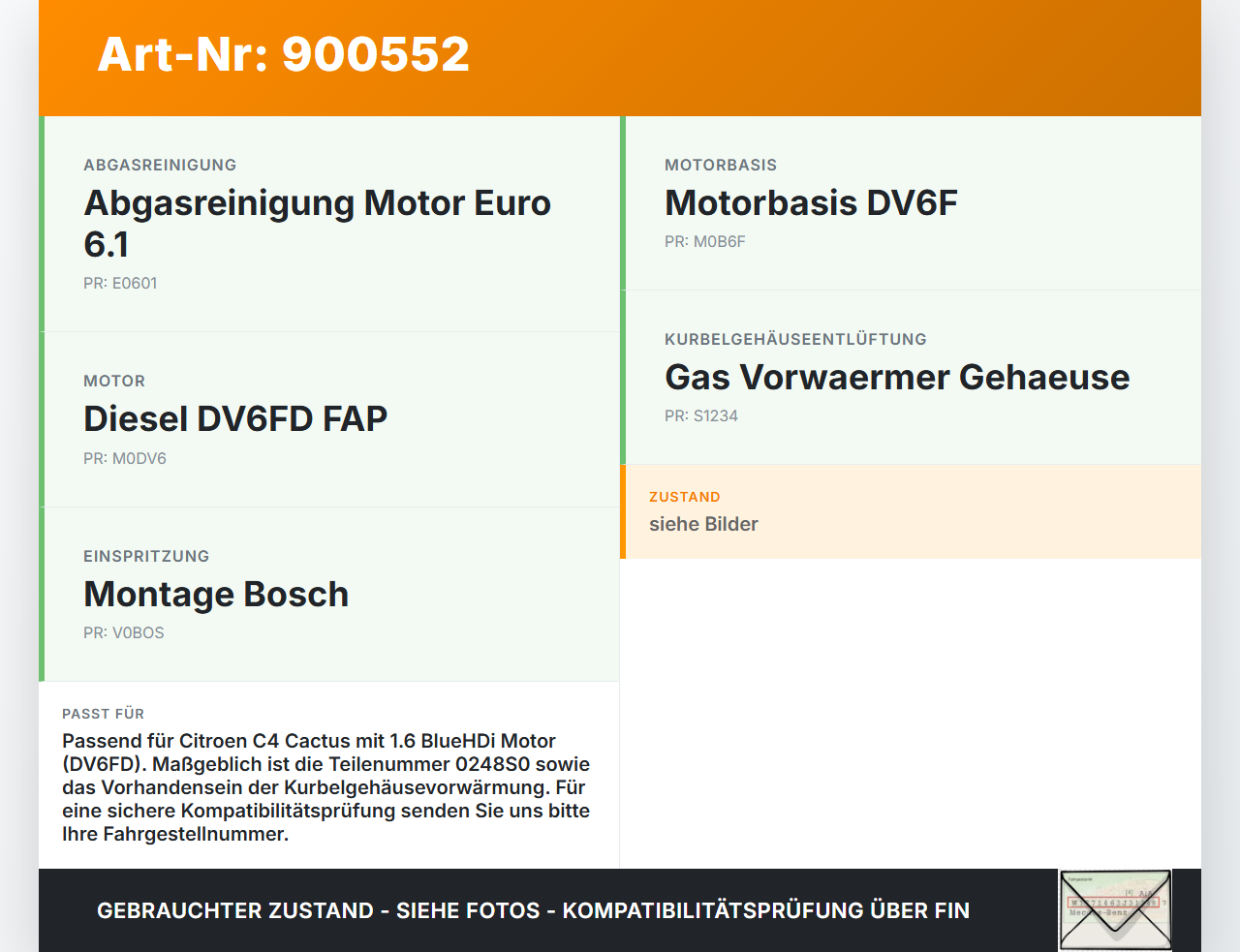Click the PR: E0601 code

click(120, 283)
